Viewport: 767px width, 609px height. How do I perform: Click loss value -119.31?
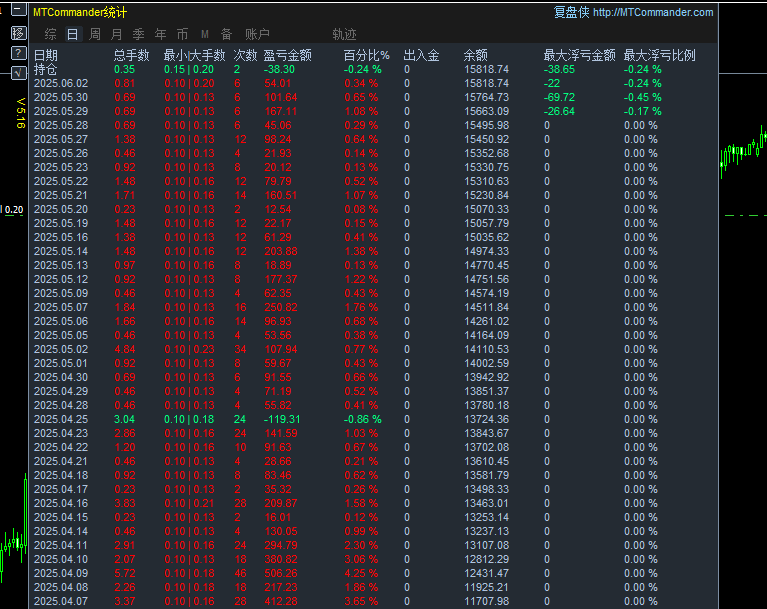pyautogui.click(x=282, y=419)
